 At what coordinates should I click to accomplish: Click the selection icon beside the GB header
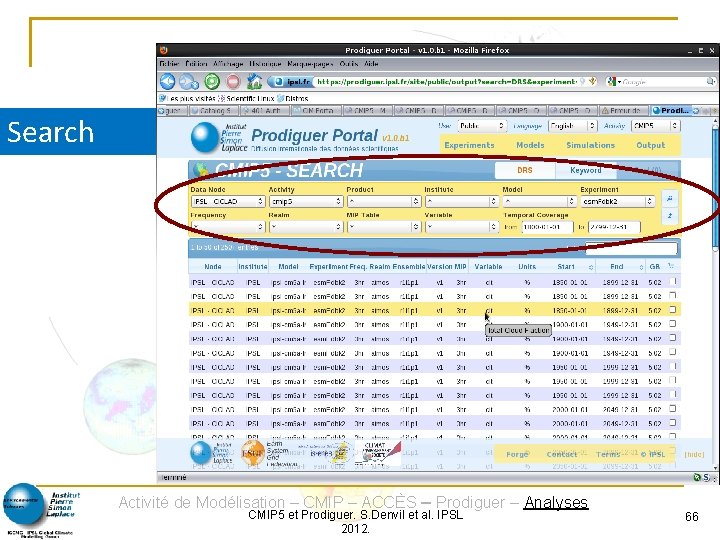(x=671, y=266)
